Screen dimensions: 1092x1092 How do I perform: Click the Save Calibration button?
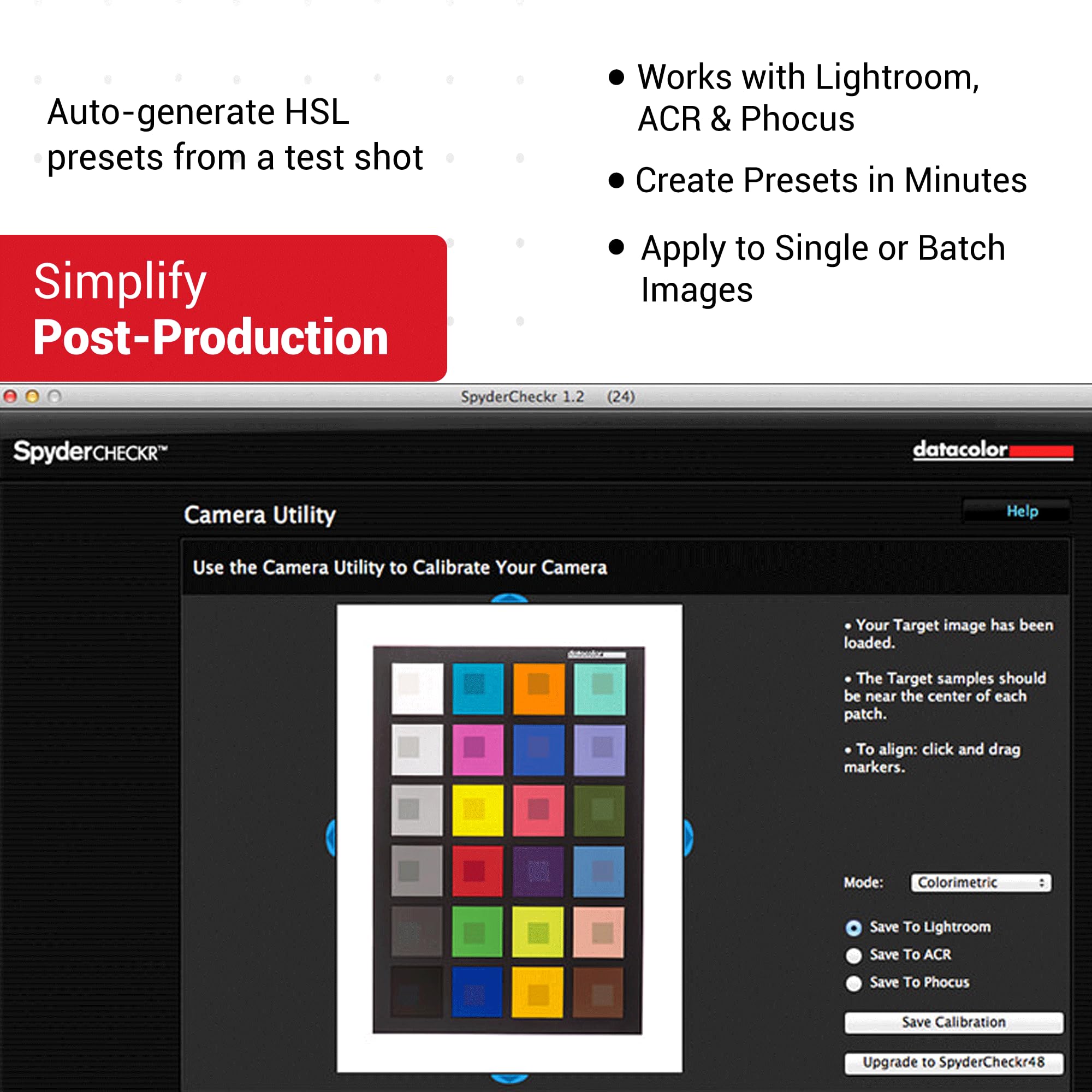[953, 1022]
